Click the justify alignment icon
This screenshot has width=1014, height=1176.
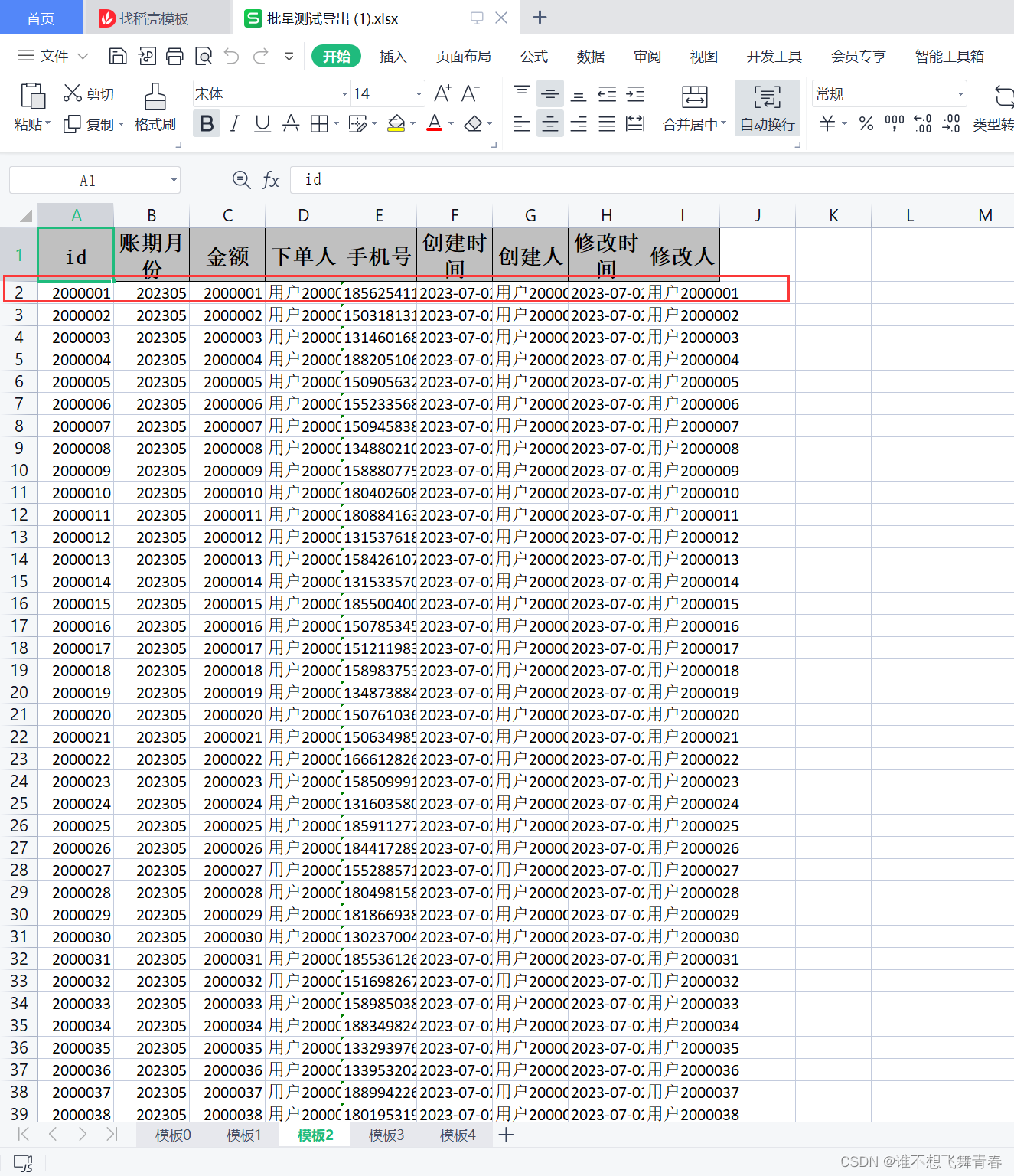[x=607, y=123]
